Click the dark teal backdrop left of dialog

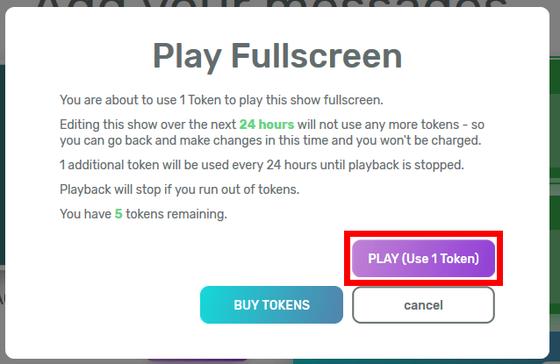pos(2,164)
